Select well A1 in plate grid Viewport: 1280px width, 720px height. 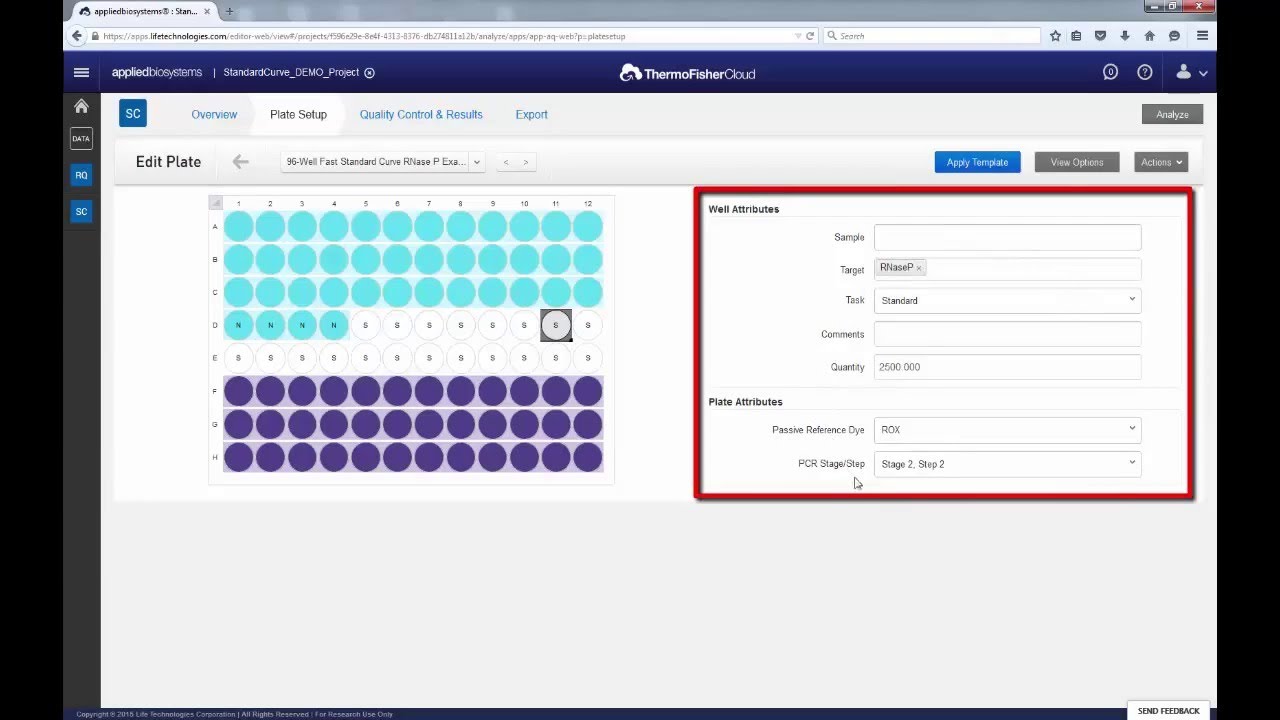pos(238,226)
